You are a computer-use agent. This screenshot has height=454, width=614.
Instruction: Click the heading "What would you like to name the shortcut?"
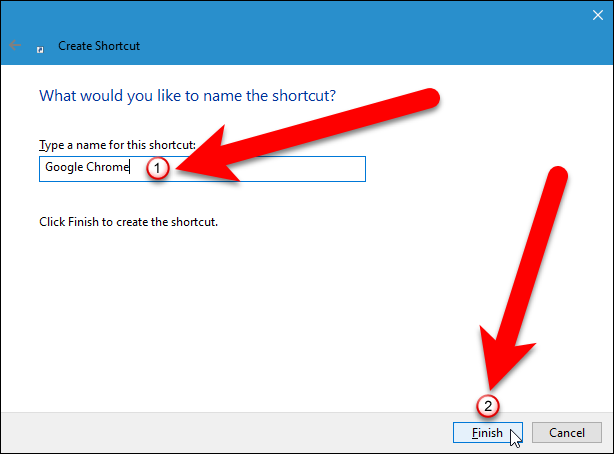(188, 96)
